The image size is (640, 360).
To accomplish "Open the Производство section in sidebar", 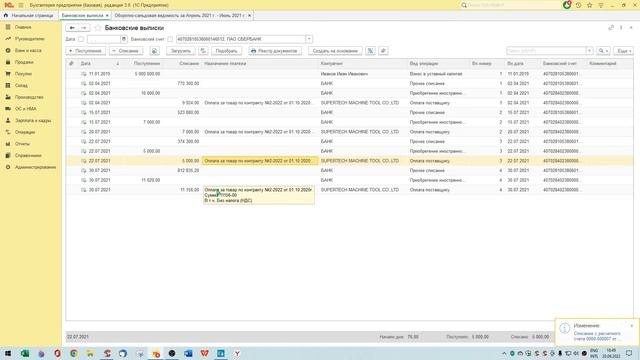I will (x=29, y=97).
